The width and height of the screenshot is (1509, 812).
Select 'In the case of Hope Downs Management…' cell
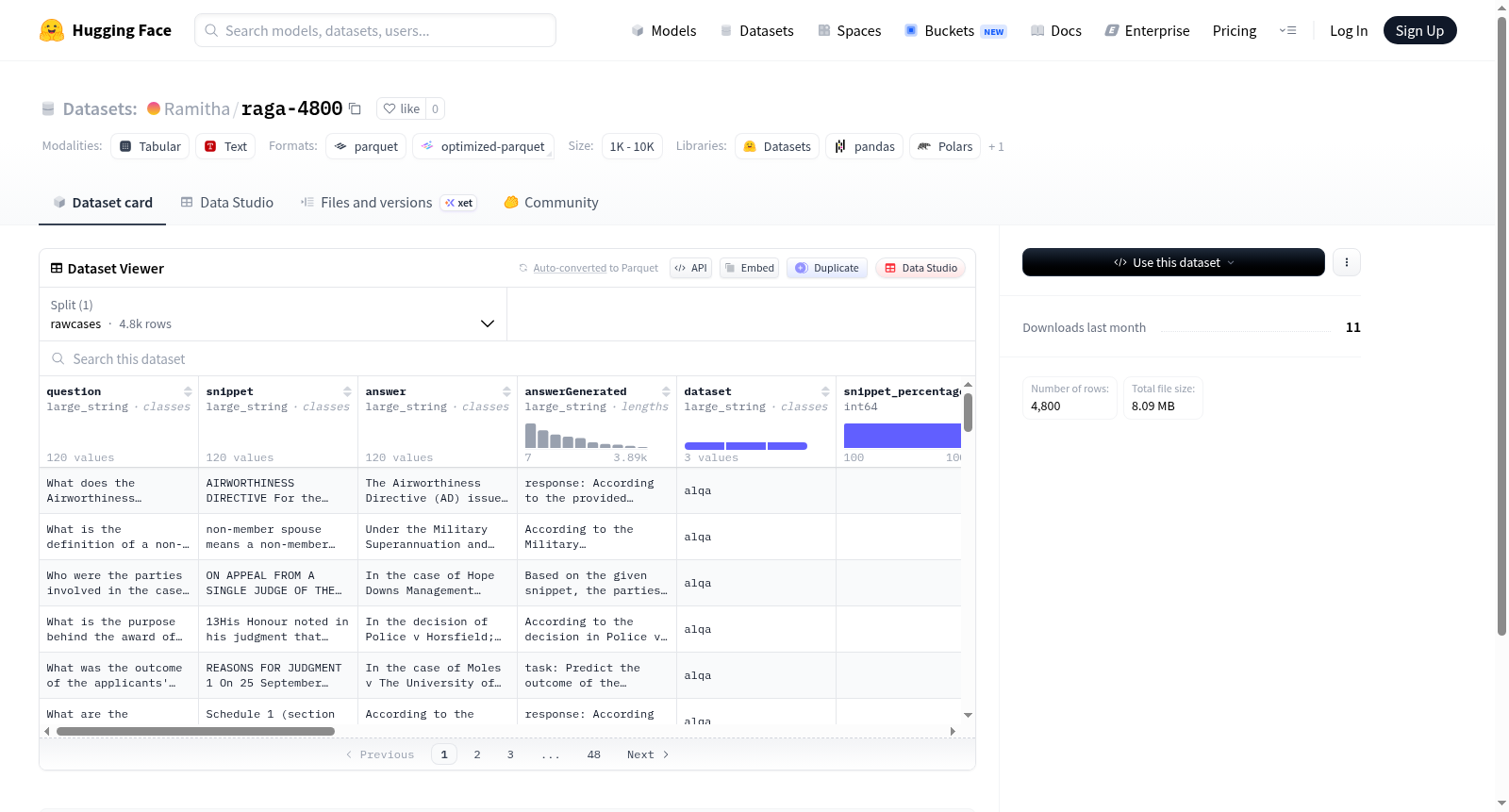point(438,583)
